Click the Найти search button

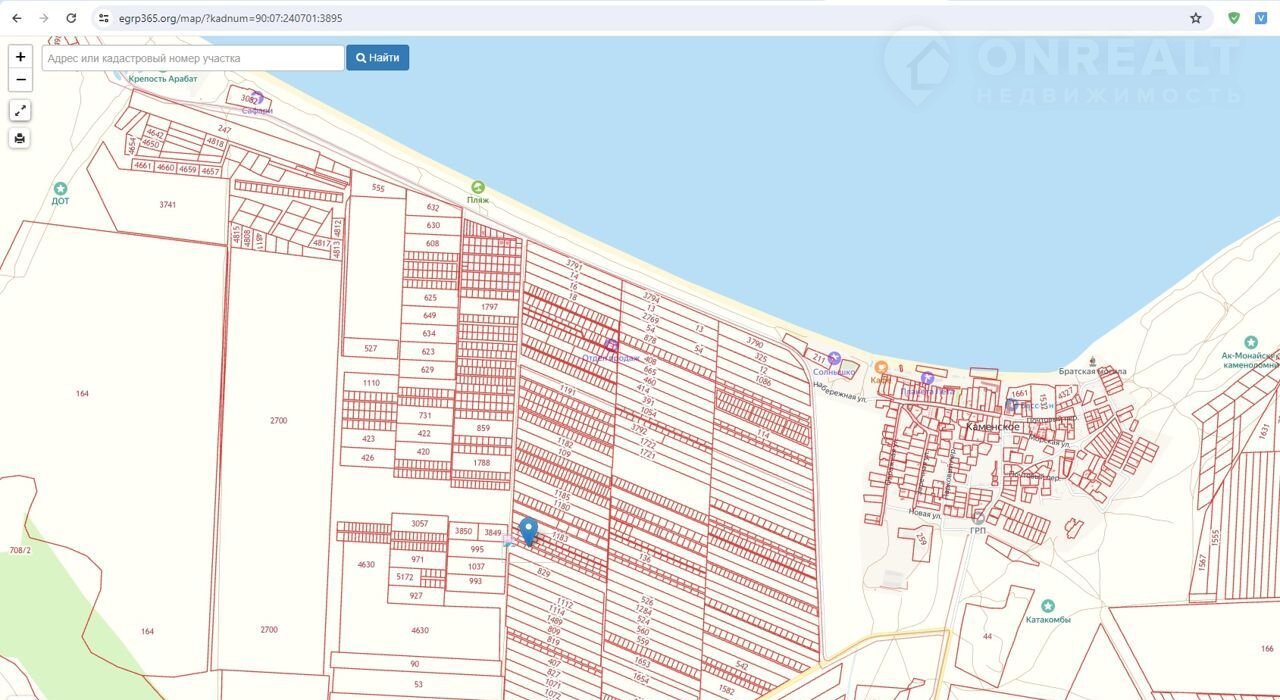pyautogui.click(x=377, y=58)
